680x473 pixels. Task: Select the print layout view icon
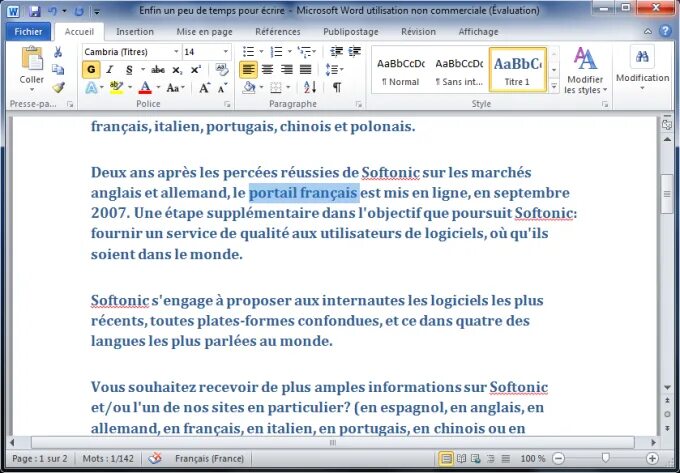(446, 458)
